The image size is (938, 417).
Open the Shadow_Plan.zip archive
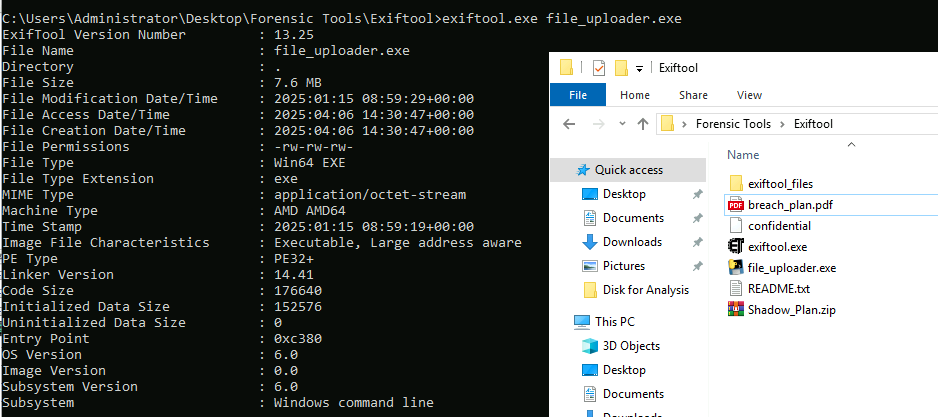point(790,309)
